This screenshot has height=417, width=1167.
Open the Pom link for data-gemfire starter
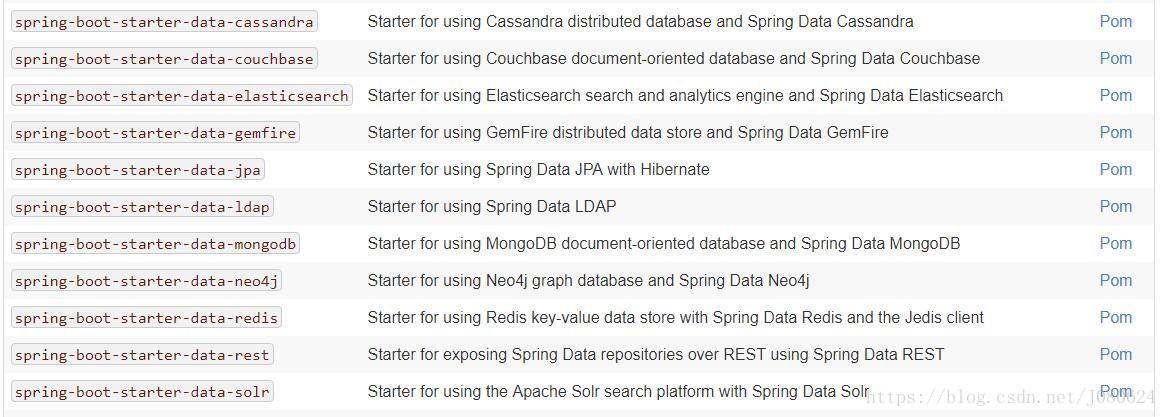click(1116, 133)
